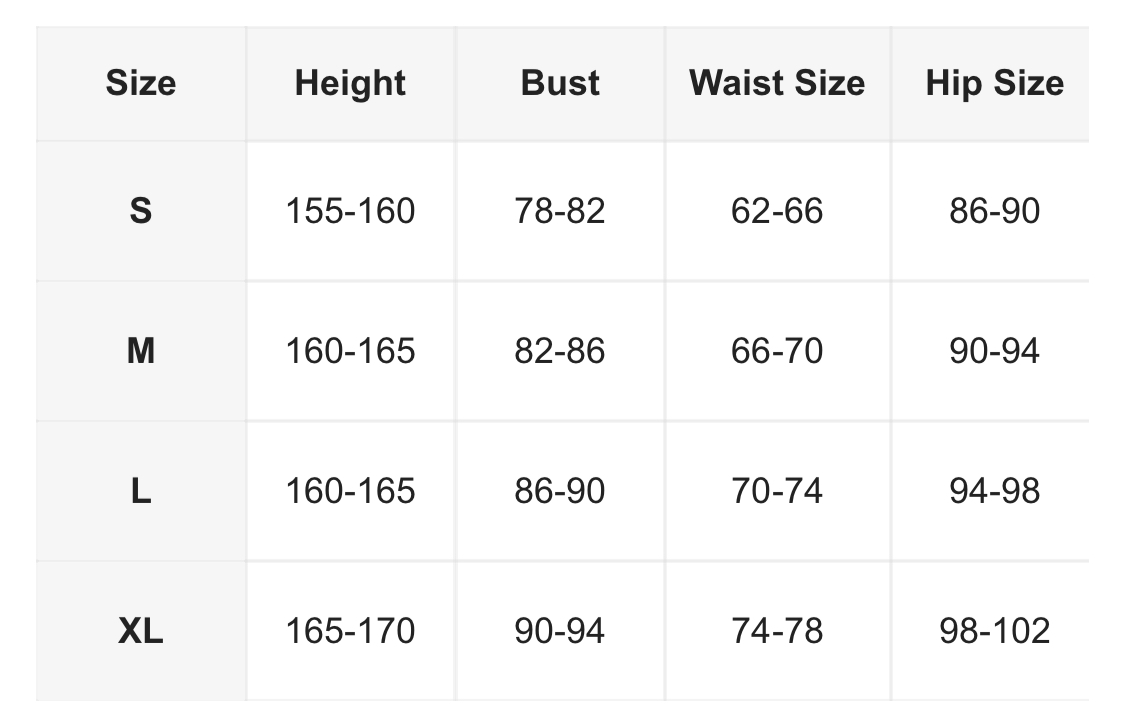1125x725 pixels.
Task: Select the Hip Size column header
Action: click(994, 83)
